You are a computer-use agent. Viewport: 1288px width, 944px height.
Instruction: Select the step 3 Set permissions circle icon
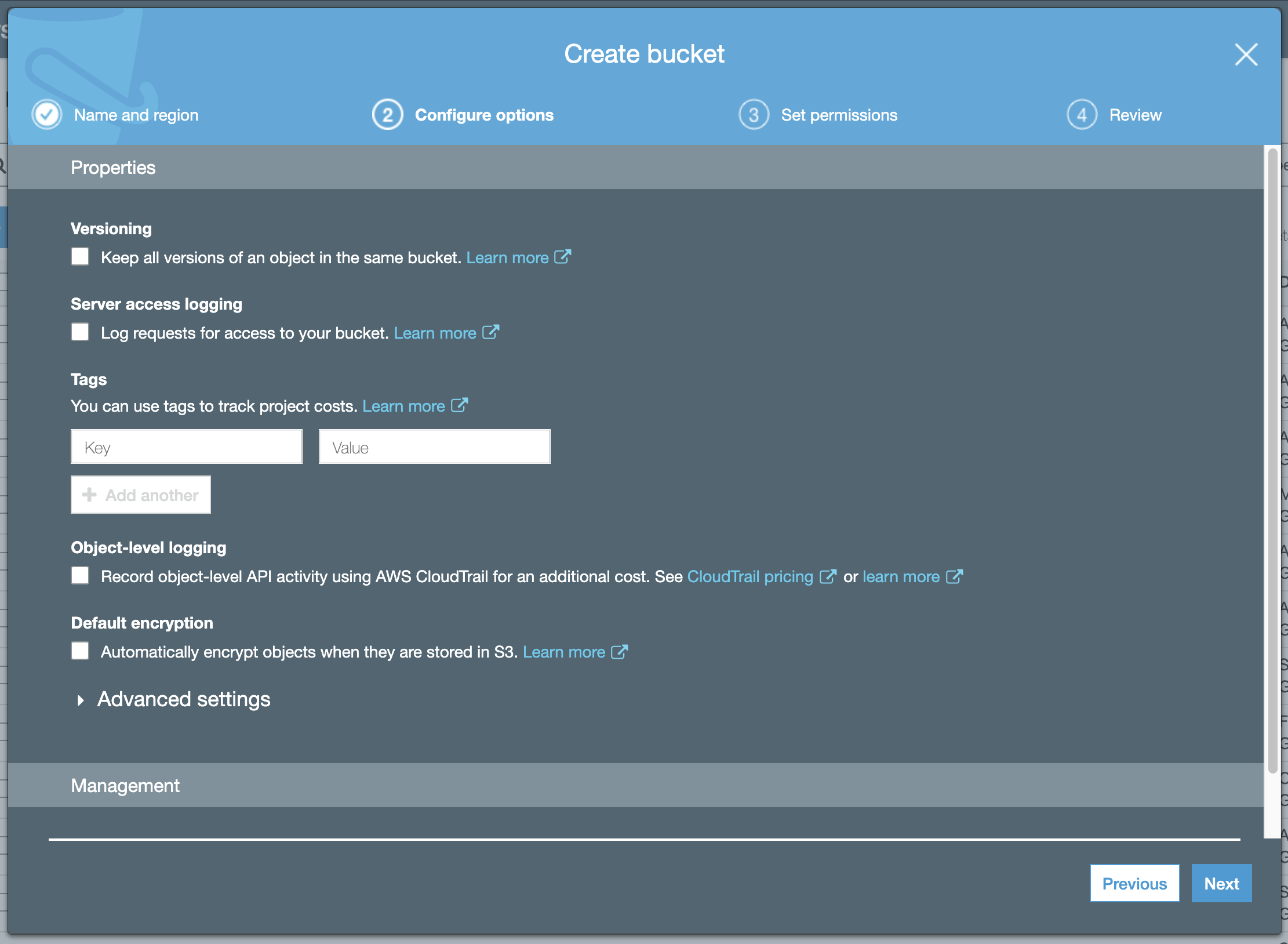click(754, 114)
